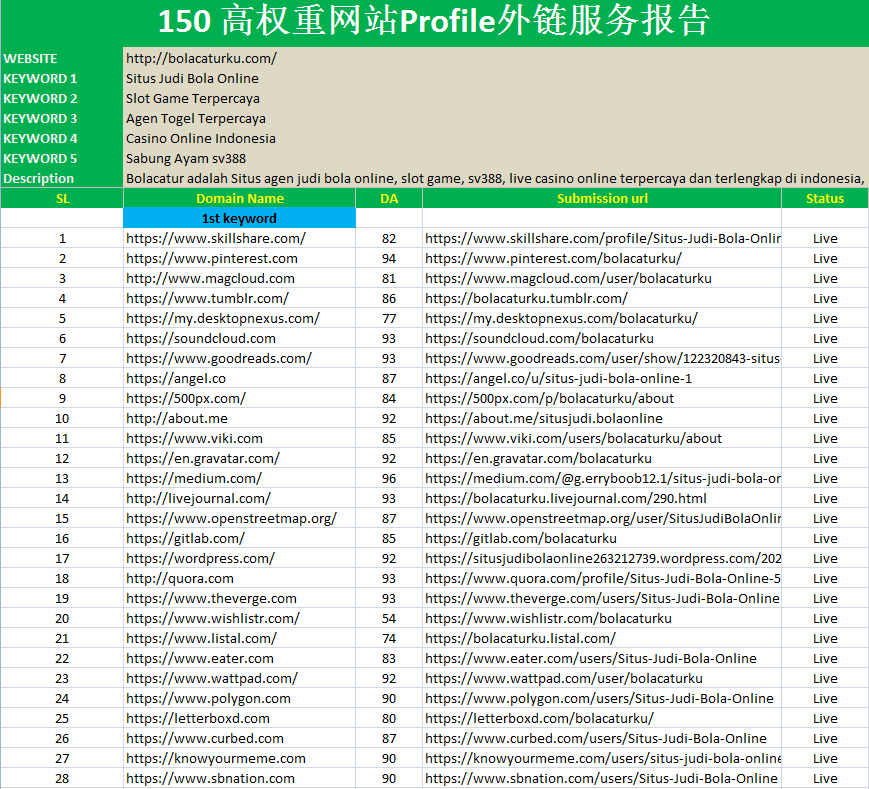Image resolution: width=869 pixels, height=789 pixels.
Task: Click the 'Domain Name' column header
Action: (239, 198)
